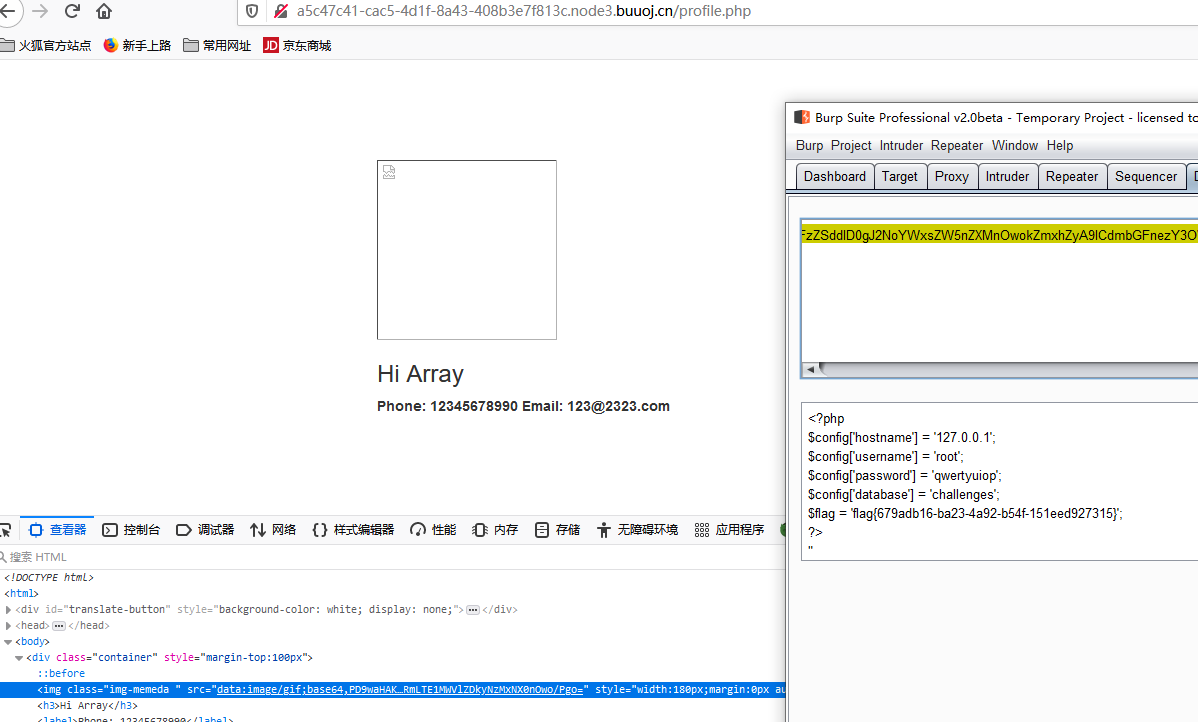Screen dimensions: 1198x722
Task: Switch to the Target tab in Burp
Action: (899, 176)
